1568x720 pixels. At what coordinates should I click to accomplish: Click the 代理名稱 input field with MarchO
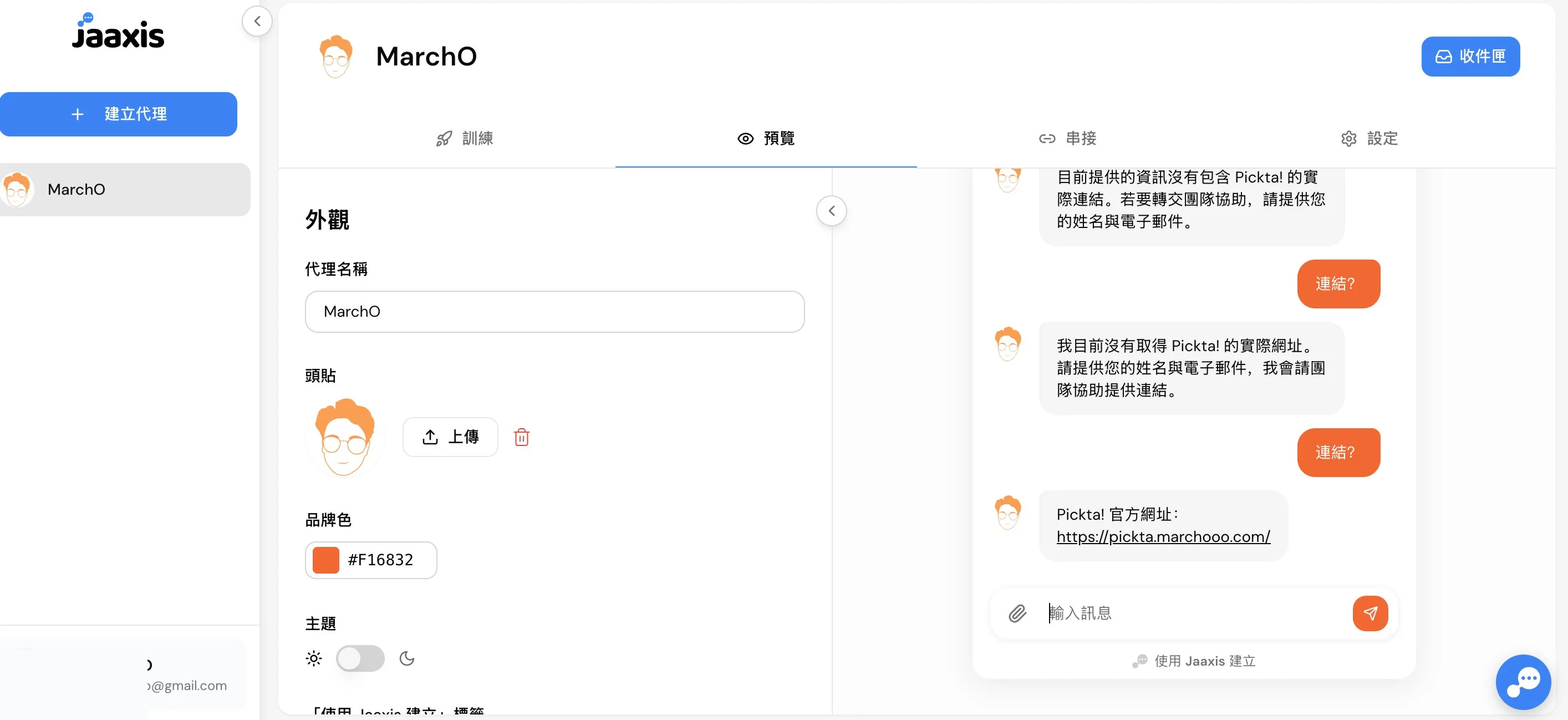point(554,312)
